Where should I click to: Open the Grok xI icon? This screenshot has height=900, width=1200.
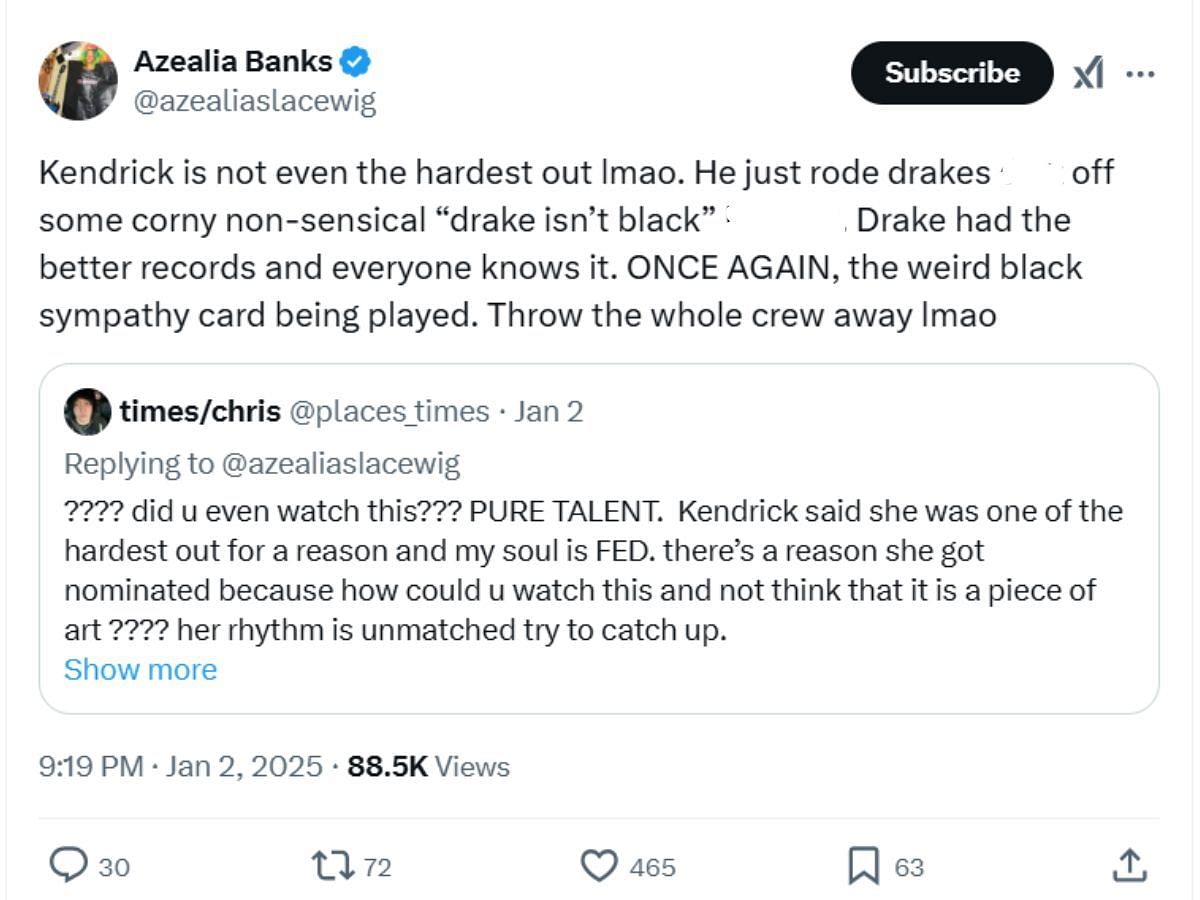(x=1089, y=73)
